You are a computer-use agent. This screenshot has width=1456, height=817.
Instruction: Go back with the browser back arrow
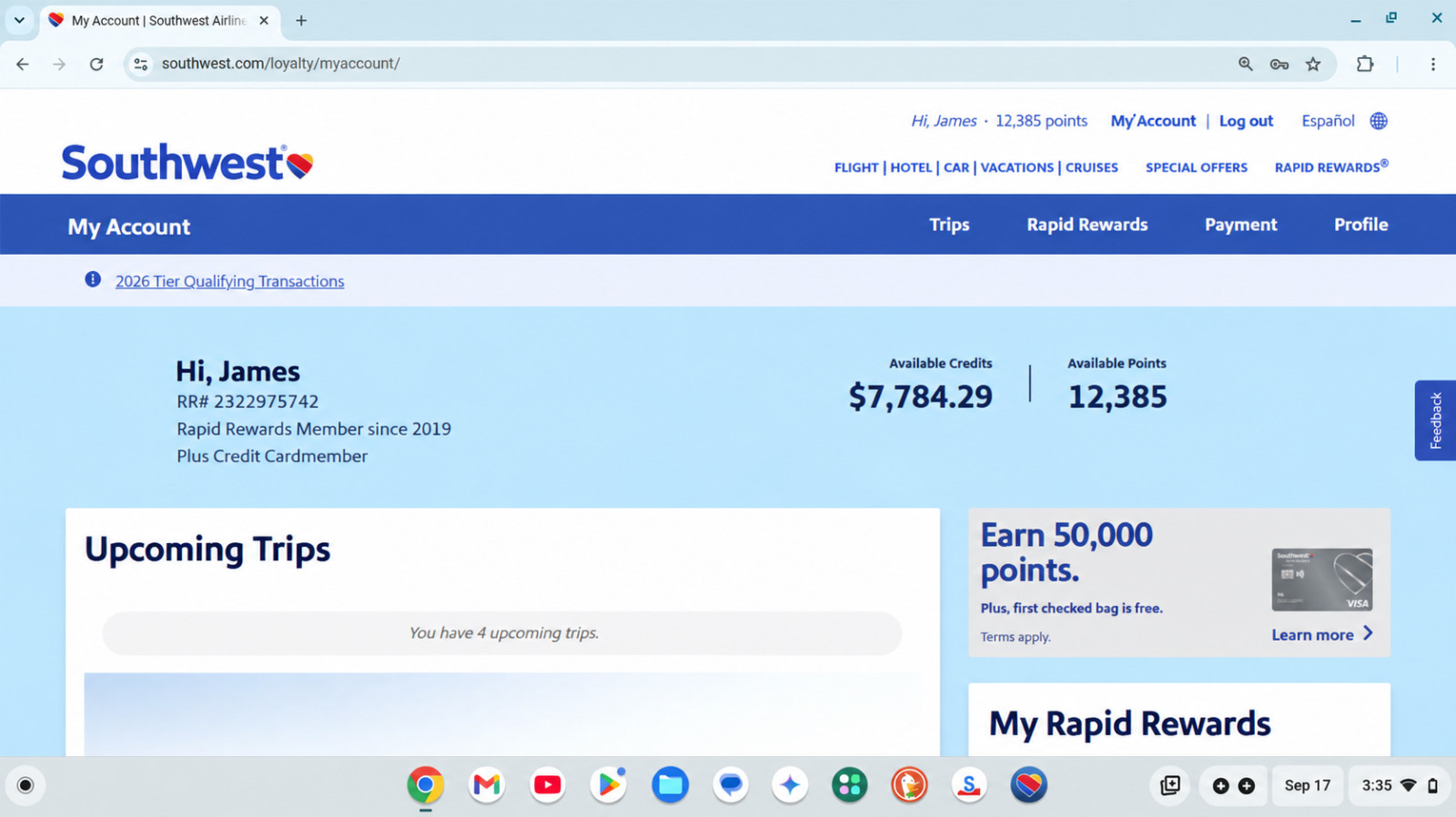coord(23,64)
